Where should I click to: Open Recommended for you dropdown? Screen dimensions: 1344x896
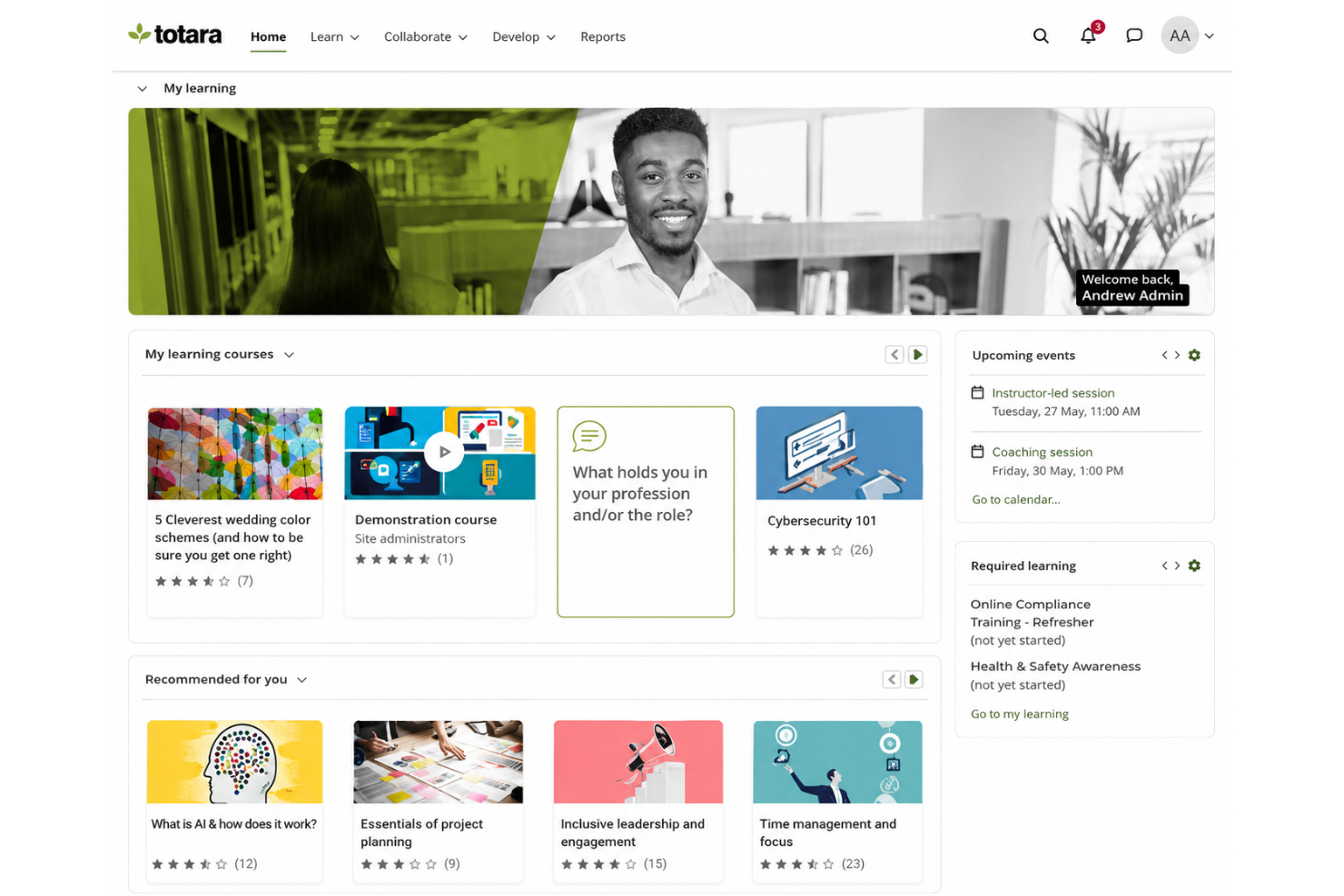click(301, 680)
